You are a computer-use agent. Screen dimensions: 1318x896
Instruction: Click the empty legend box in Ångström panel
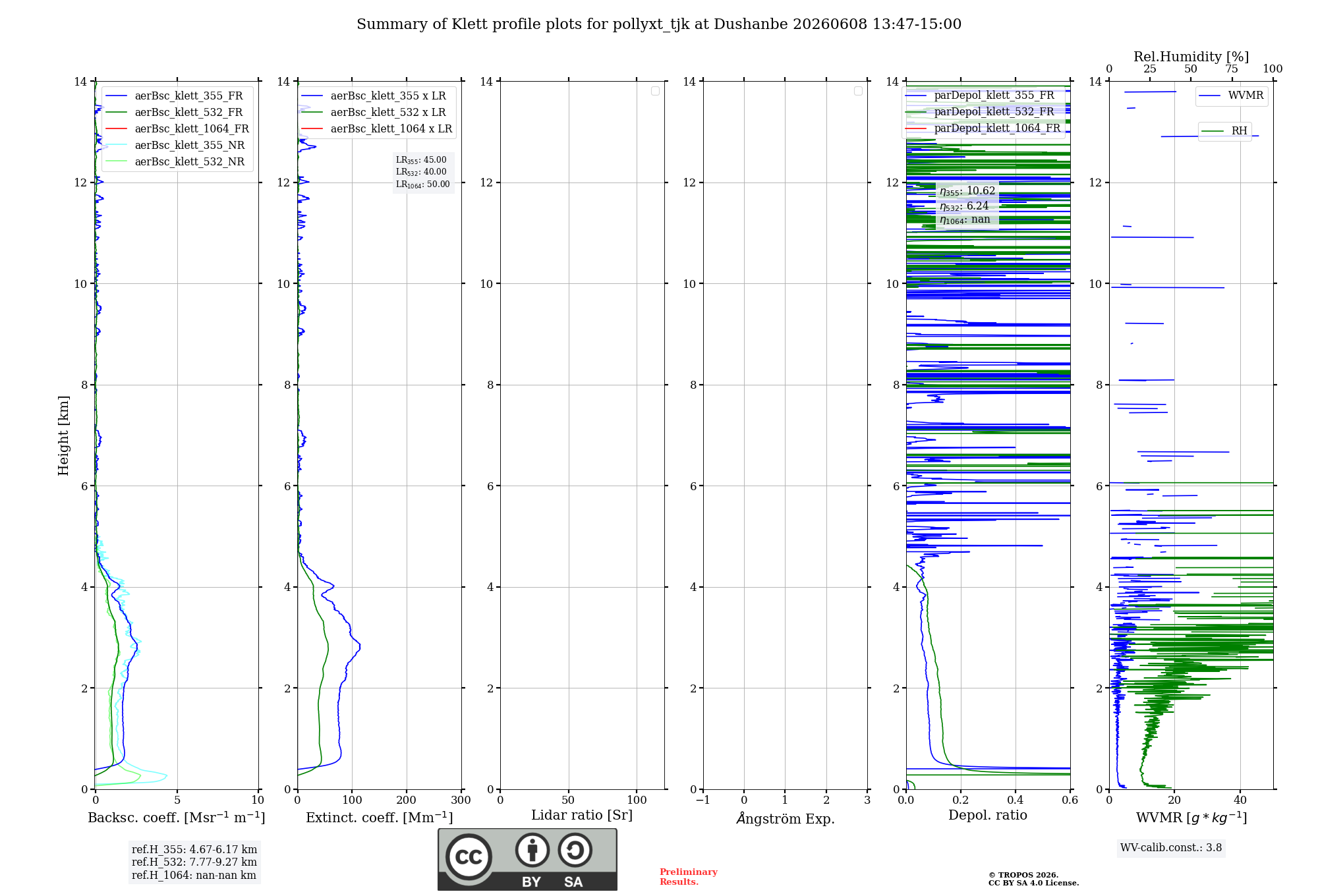858,91
